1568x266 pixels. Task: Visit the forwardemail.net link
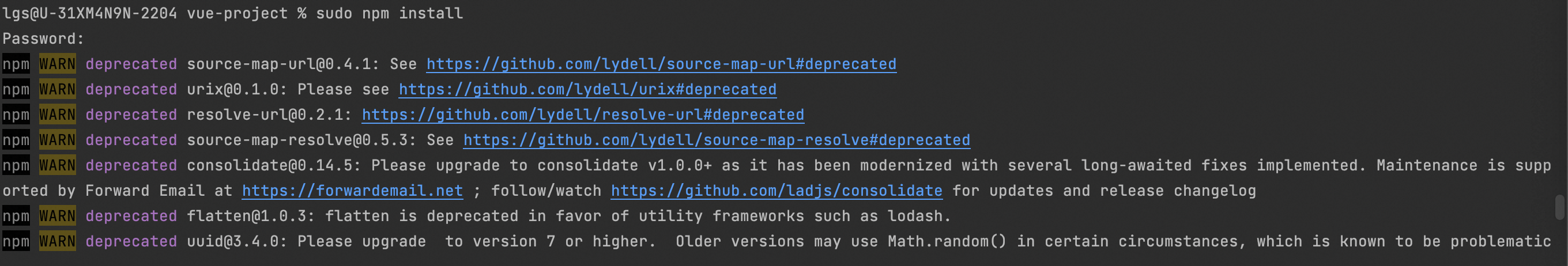[x=352, y=191]
